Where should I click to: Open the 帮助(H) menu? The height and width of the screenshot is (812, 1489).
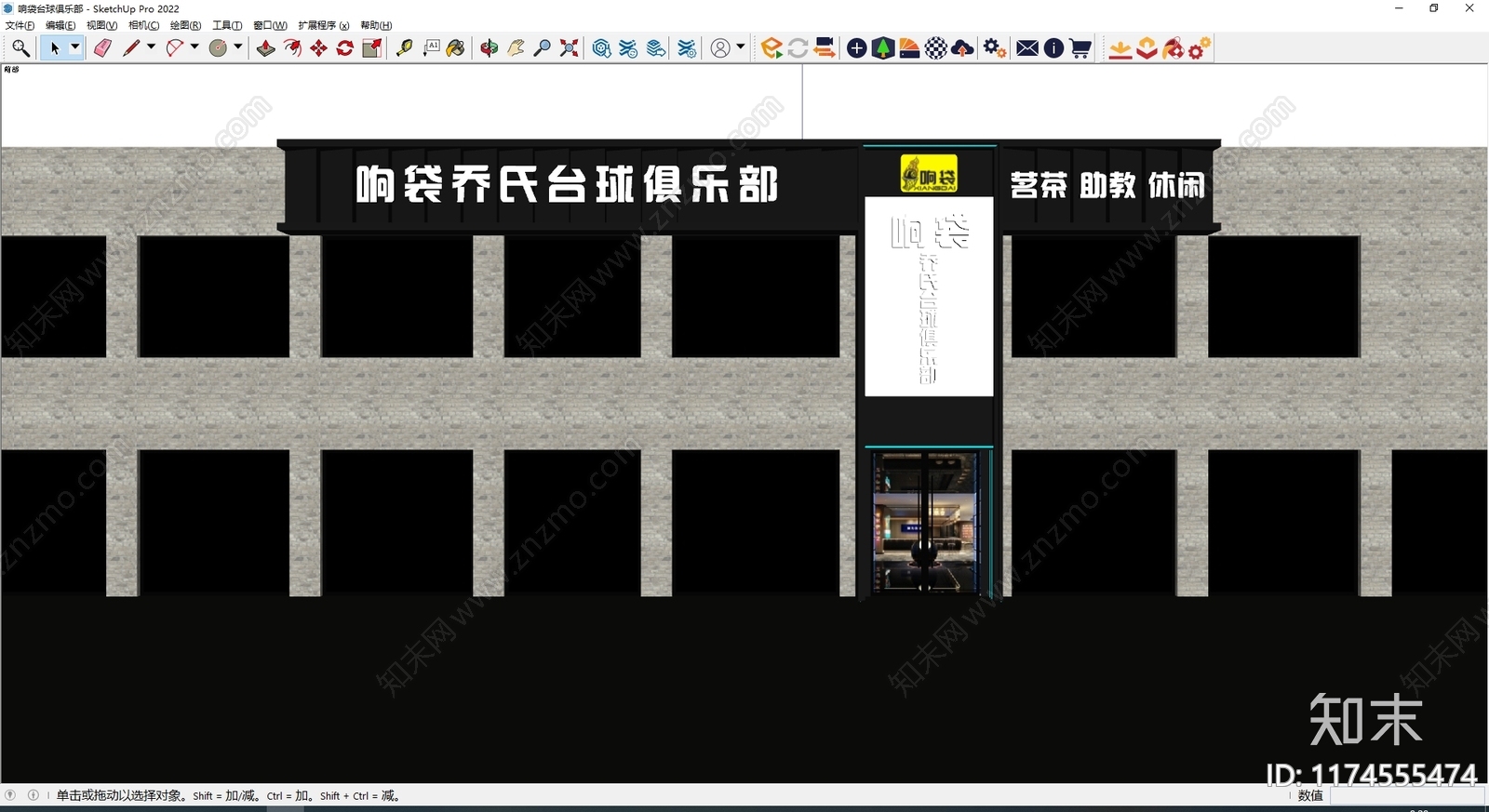376,25
